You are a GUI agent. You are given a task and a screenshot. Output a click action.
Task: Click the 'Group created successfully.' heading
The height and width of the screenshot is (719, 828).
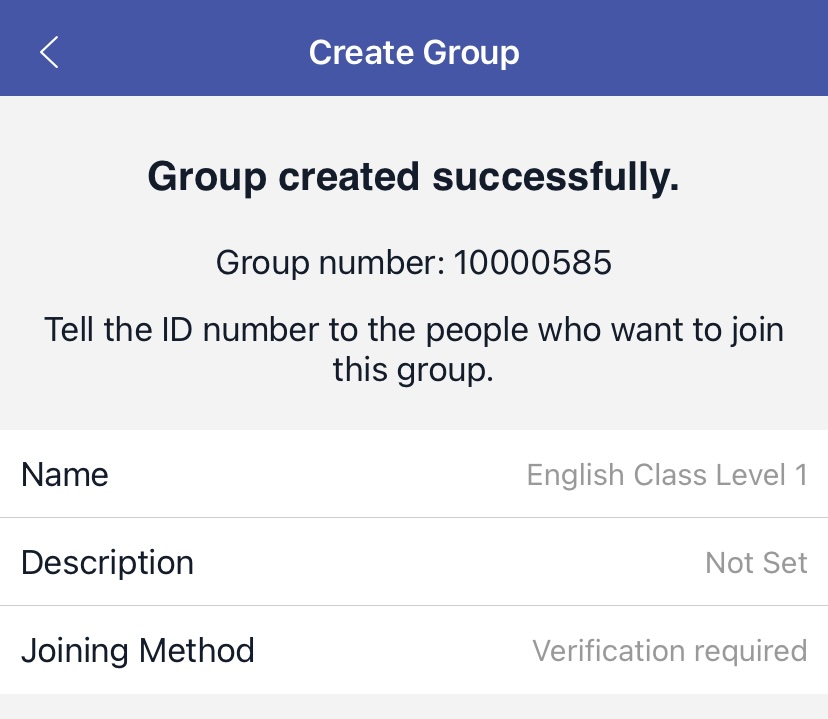click(x=414, y=177)
